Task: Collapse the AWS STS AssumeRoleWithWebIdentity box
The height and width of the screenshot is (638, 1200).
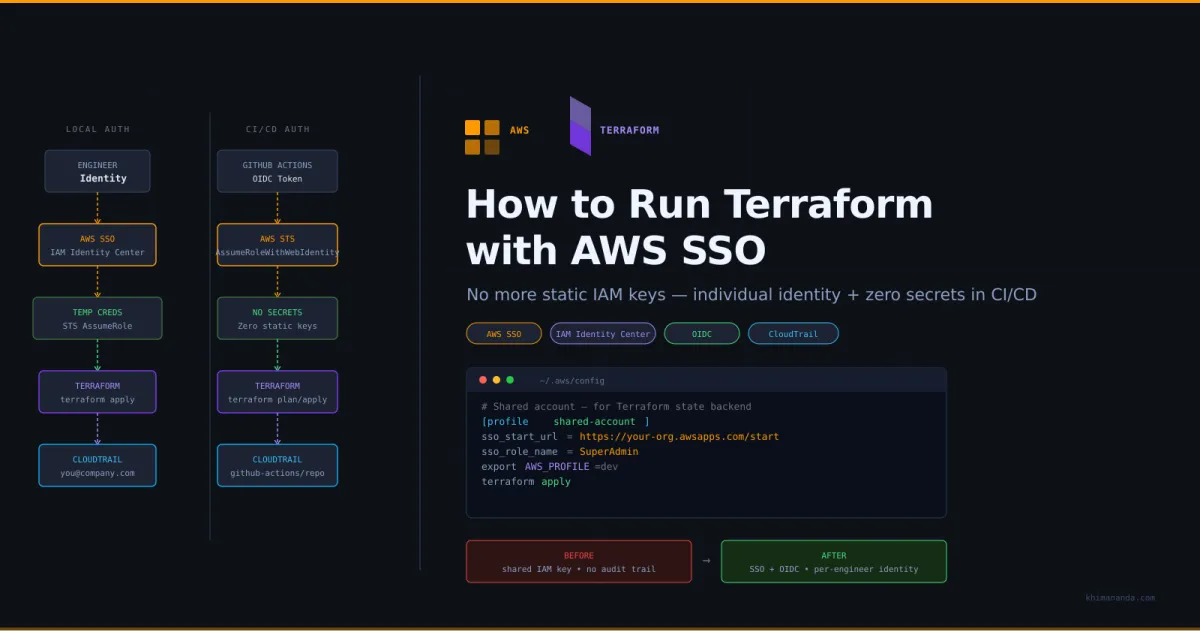Action: tap(277, 244)
